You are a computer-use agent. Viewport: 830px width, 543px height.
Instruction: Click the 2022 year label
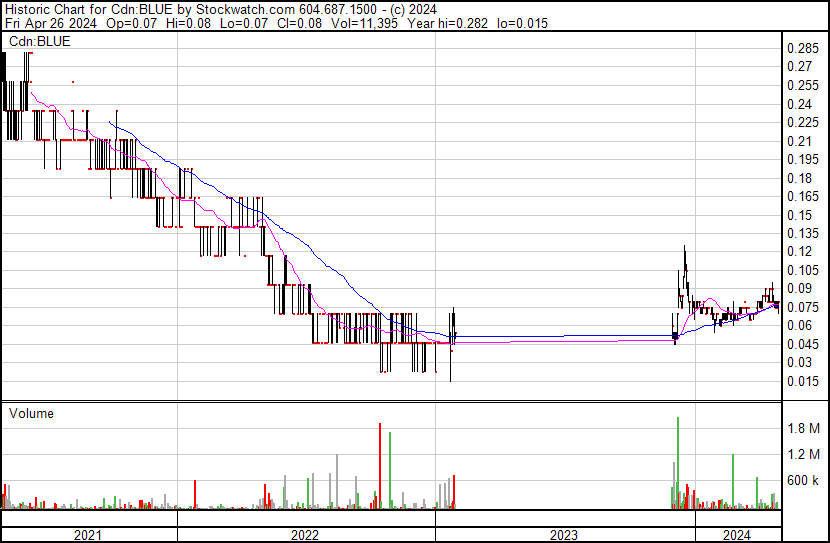coord(305,536)
